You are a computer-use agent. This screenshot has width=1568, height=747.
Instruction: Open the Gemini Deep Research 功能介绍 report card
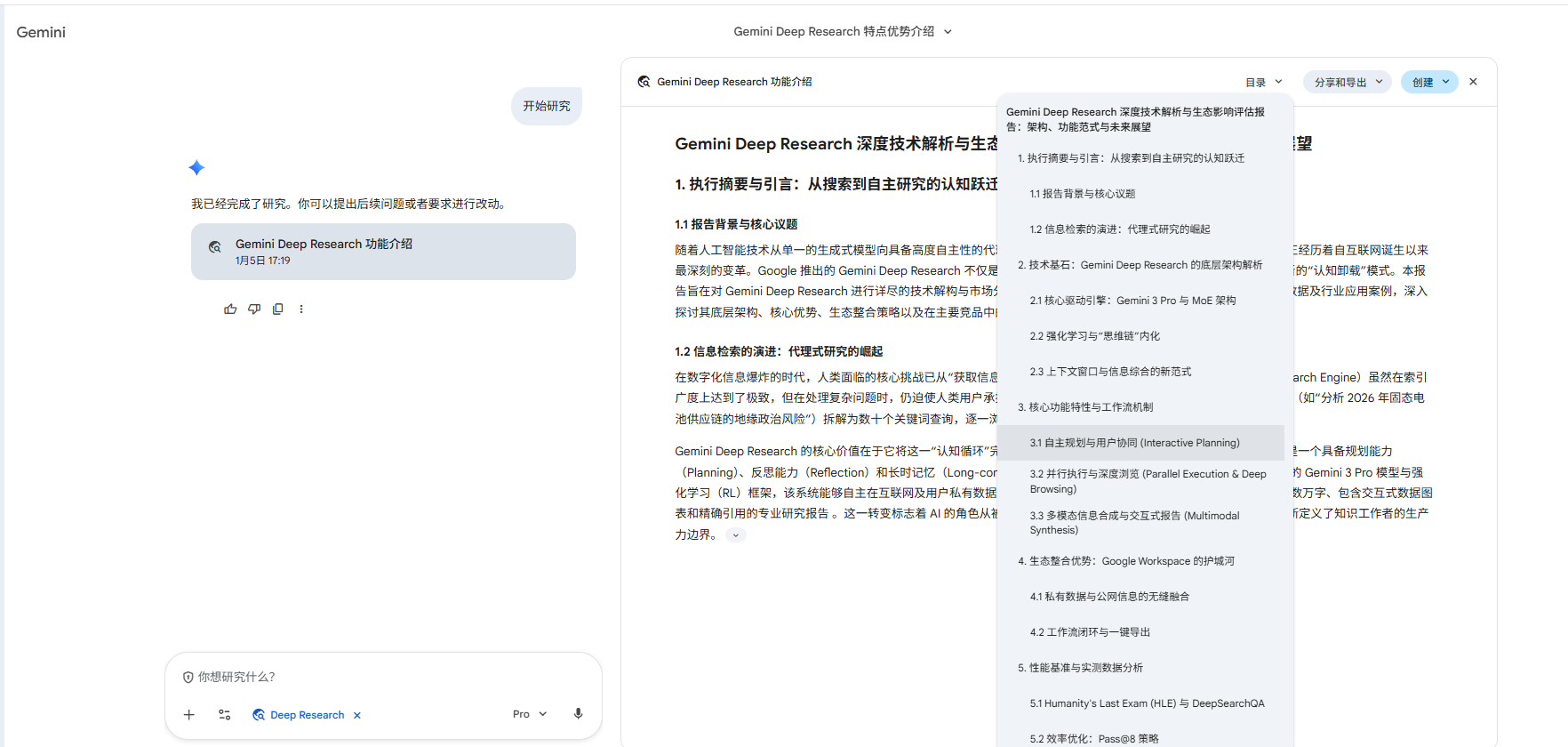(x=383, y=252)
